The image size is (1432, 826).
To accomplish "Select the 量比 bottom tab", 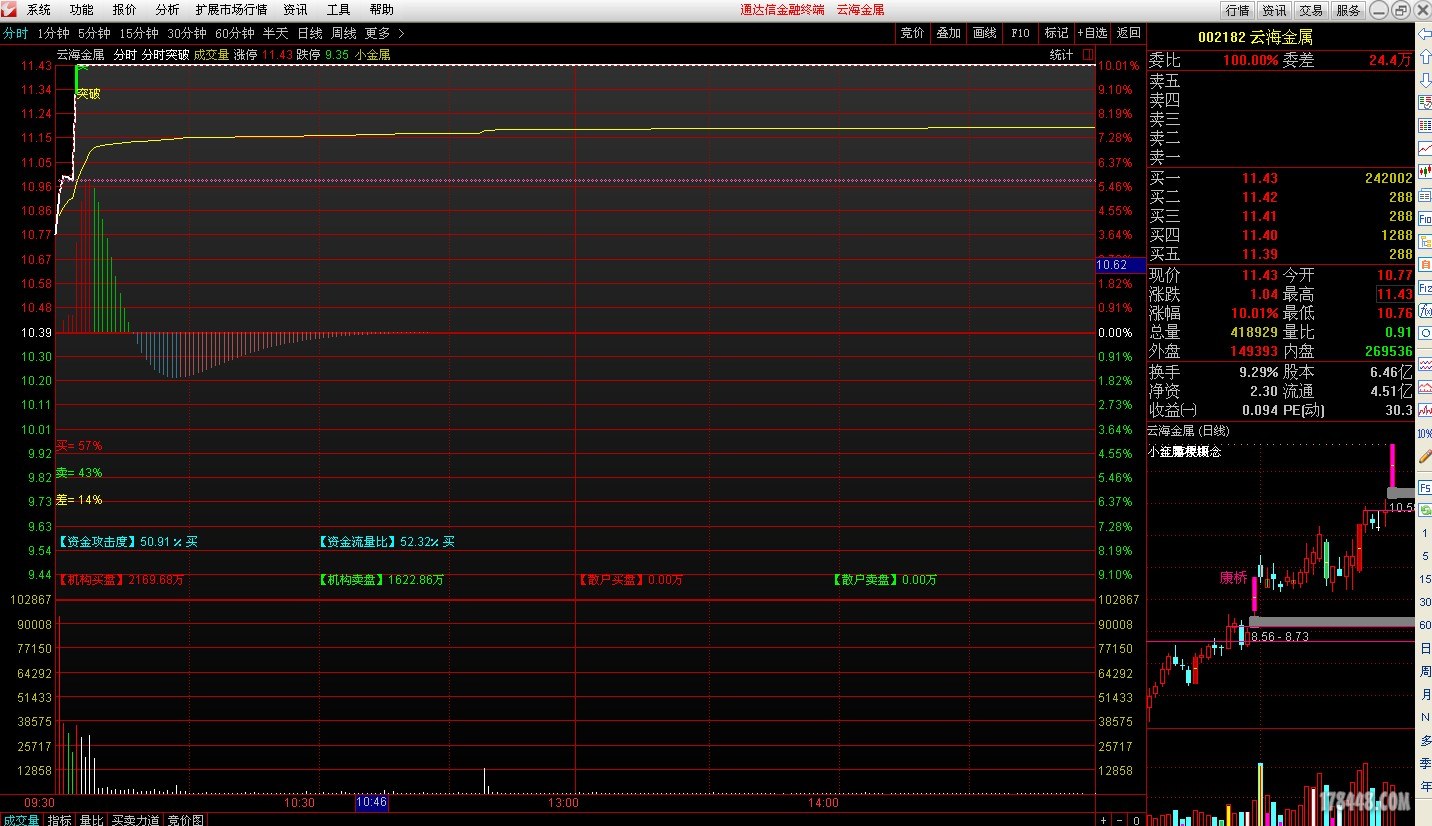I will click(92, 820).
